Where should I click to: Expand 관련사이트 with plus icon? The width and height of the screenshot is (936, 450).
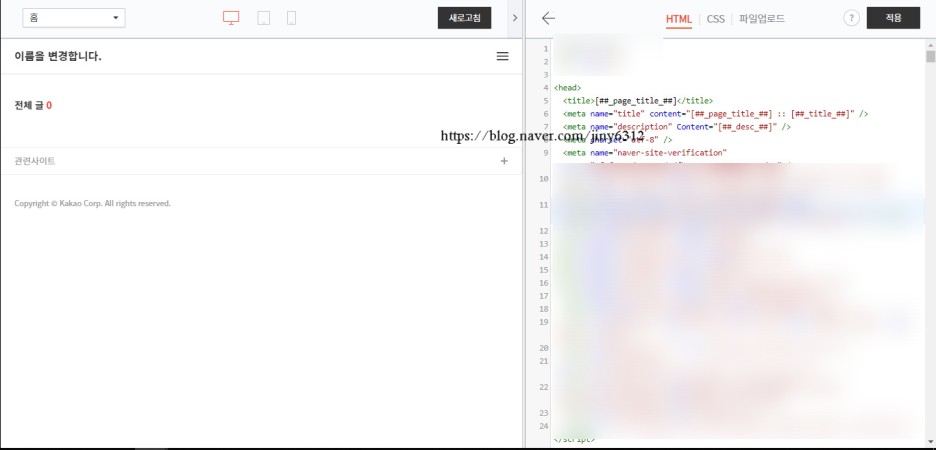click(504, 161)
